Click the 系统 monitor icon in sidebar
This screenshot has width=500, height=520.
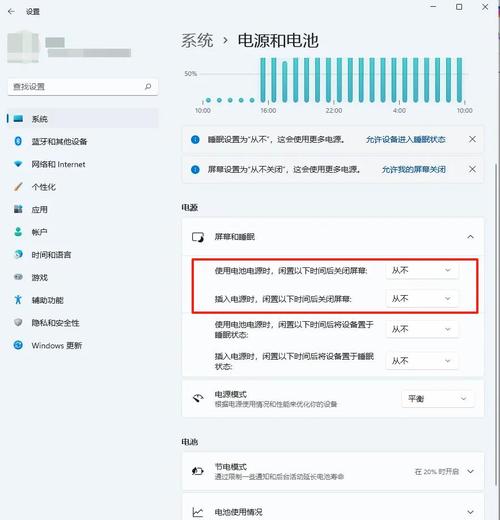click(18, 119)
